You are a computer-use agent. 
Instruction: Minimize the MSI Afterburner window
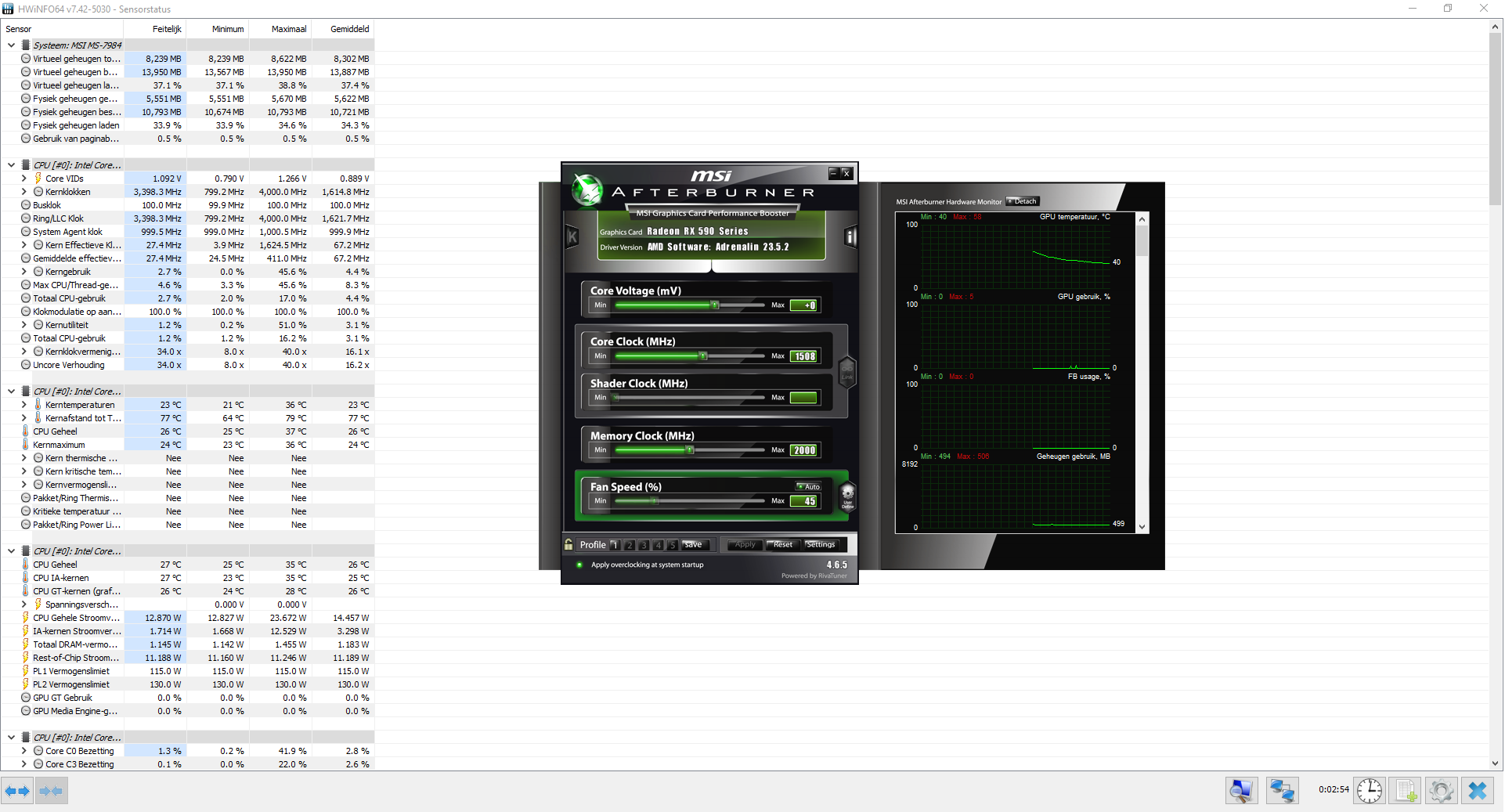pyautogui.click(x=834, y=173)
